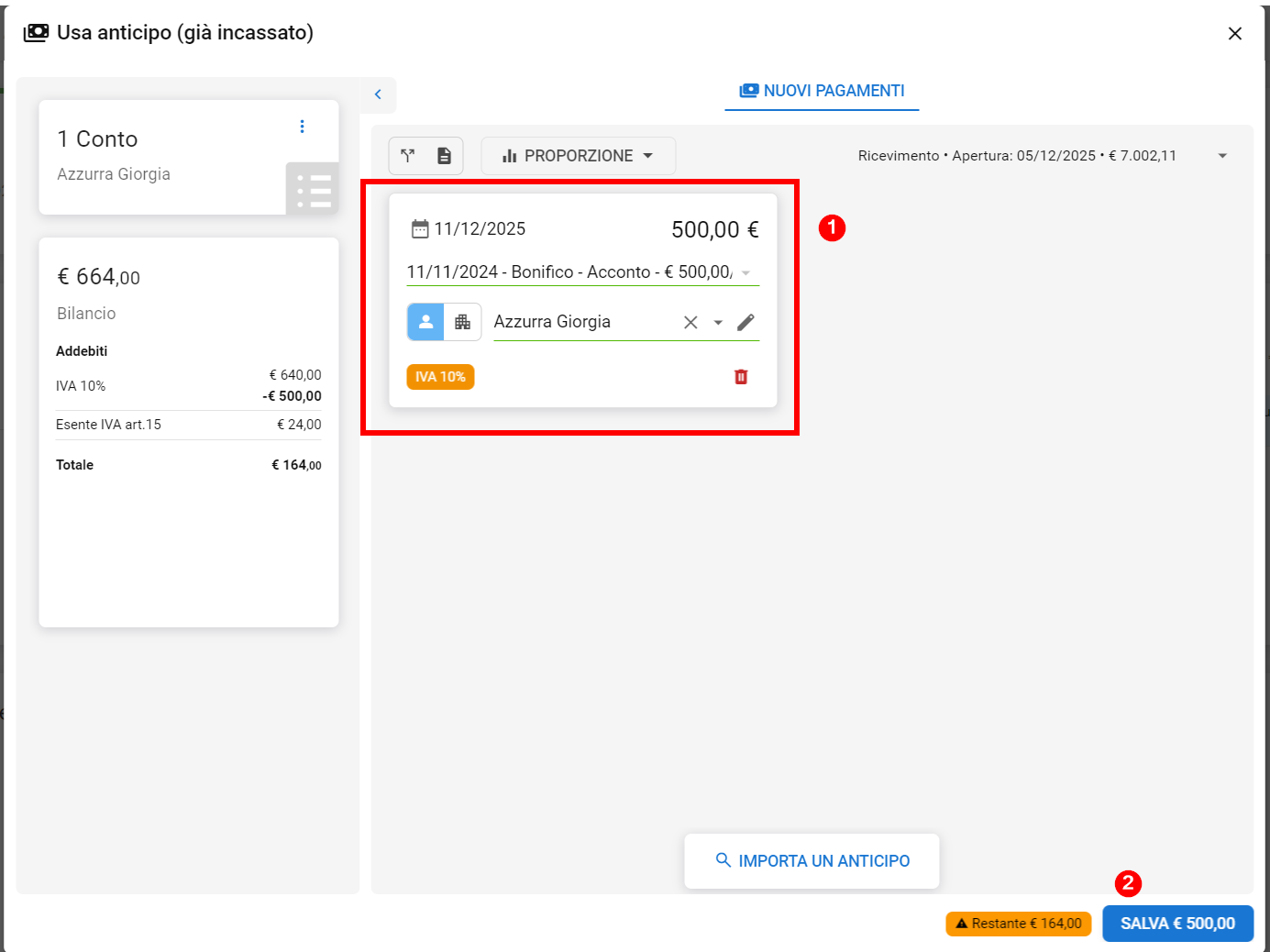Delete the payment with red trash icon
This screenshot has width=1270, height=952.
[741, 377]
